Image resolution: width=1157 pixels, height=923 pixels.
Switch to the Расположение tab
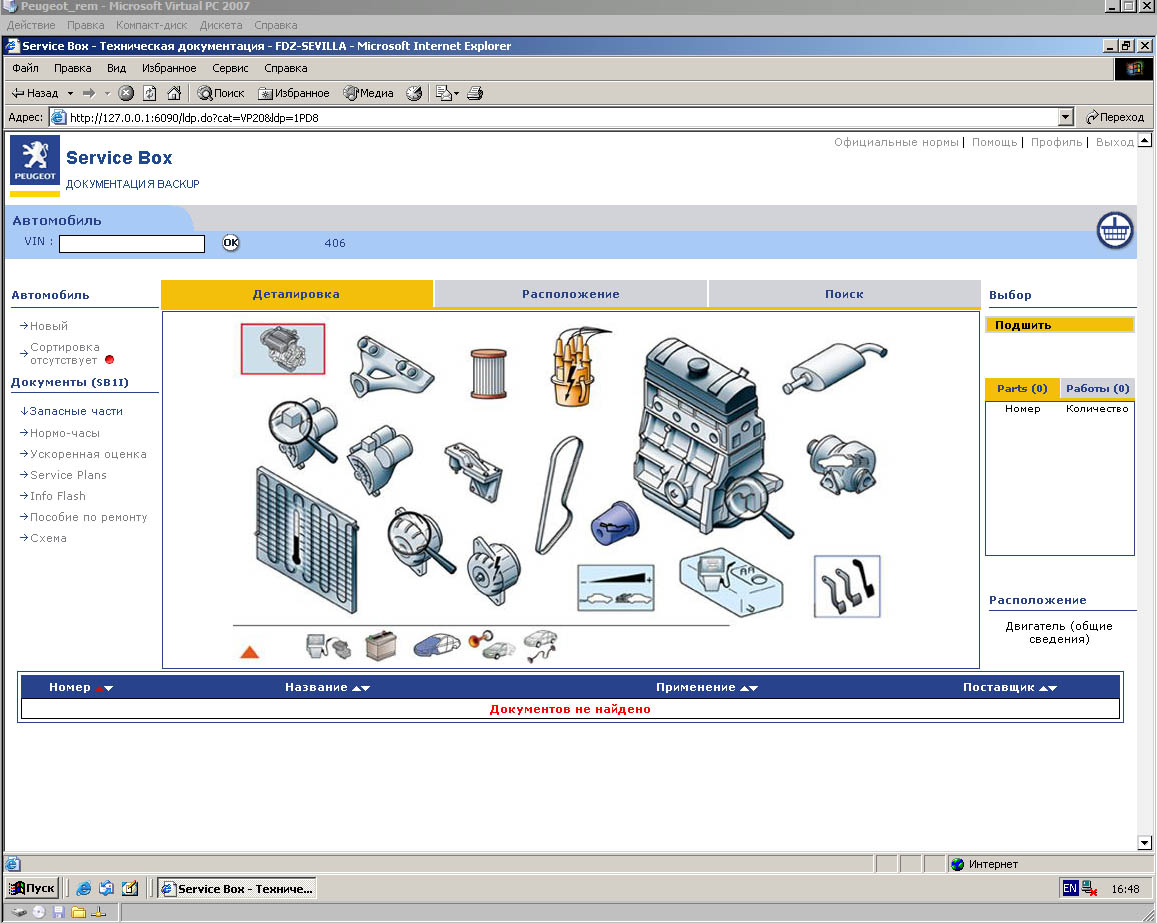(x=570, y=294)
